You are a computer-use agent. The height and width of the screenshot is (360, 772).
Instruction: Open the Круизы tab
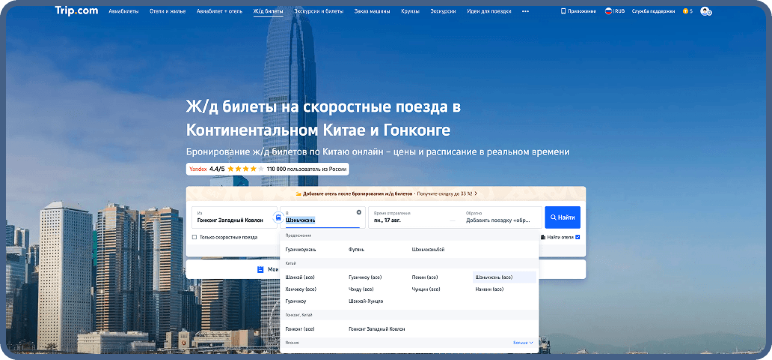pos(410,11)
